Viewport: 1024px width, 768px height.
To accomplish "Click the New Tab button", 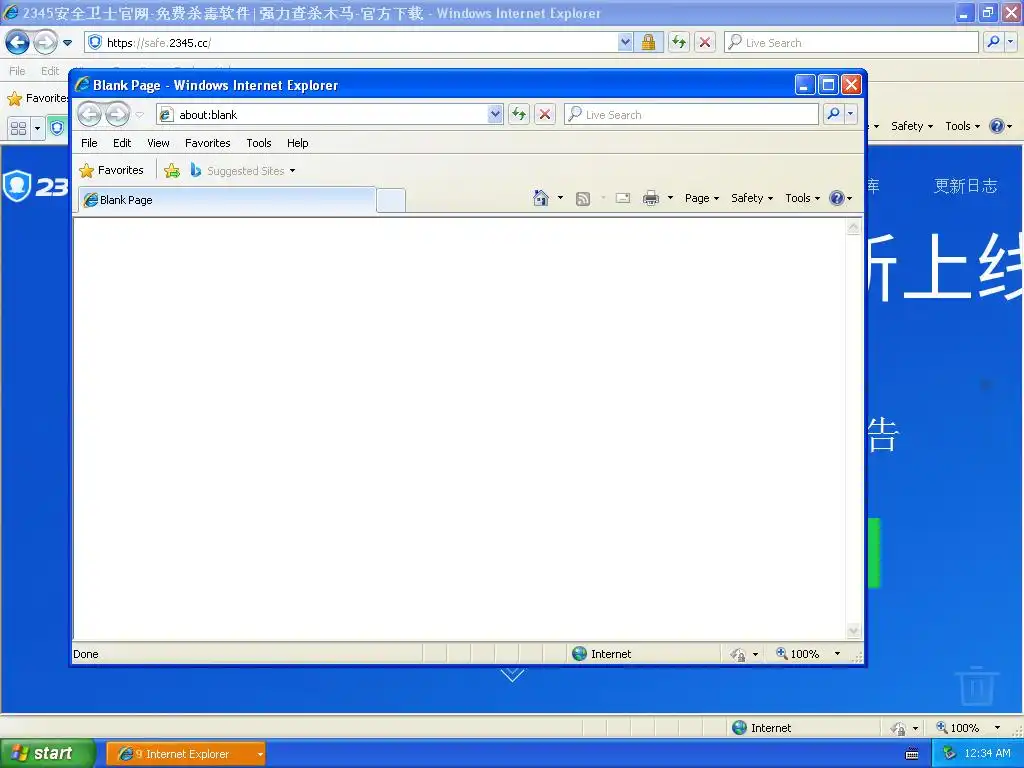I will pos(391,200).
